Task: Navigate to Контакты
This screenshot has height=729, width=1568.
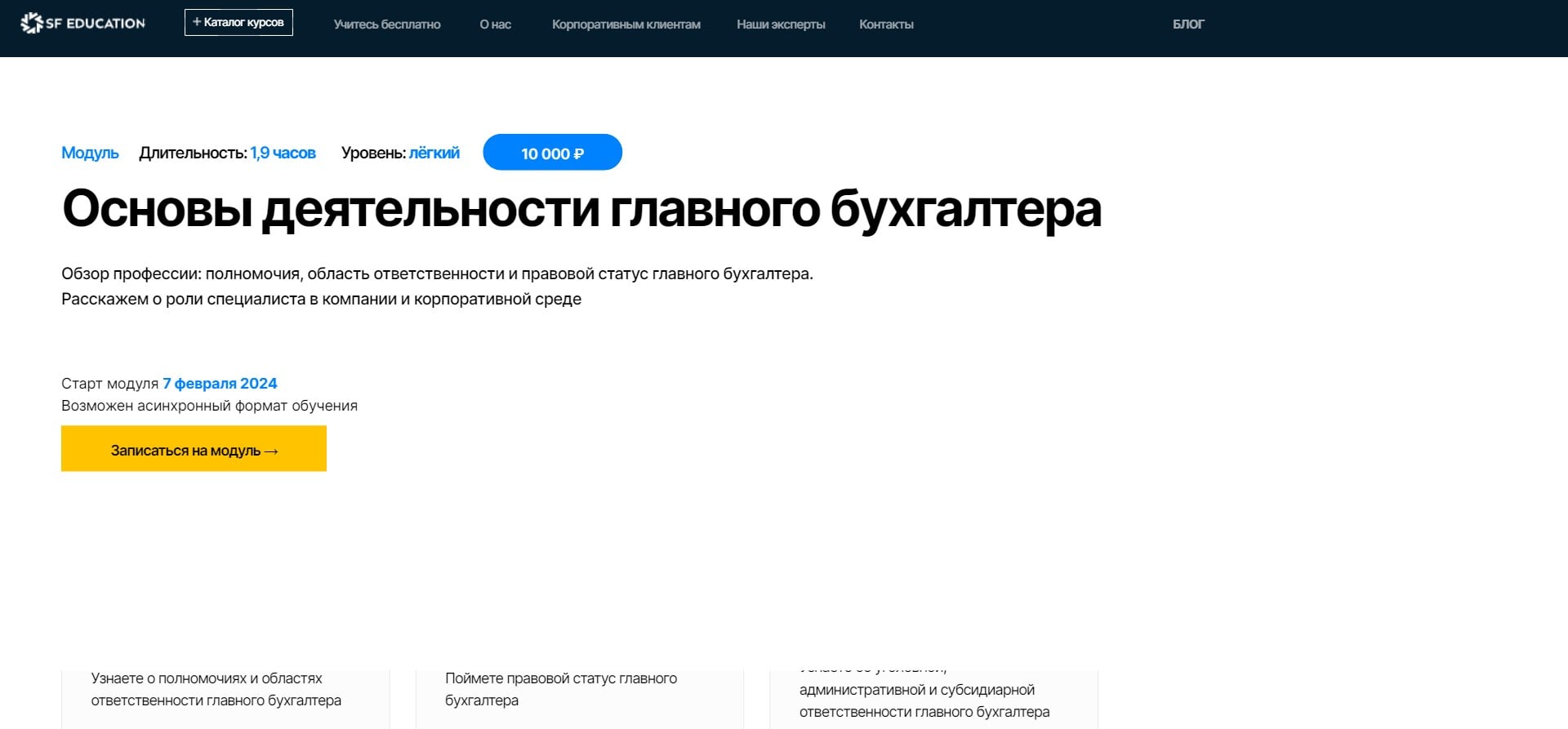Action: coord(885,24)
